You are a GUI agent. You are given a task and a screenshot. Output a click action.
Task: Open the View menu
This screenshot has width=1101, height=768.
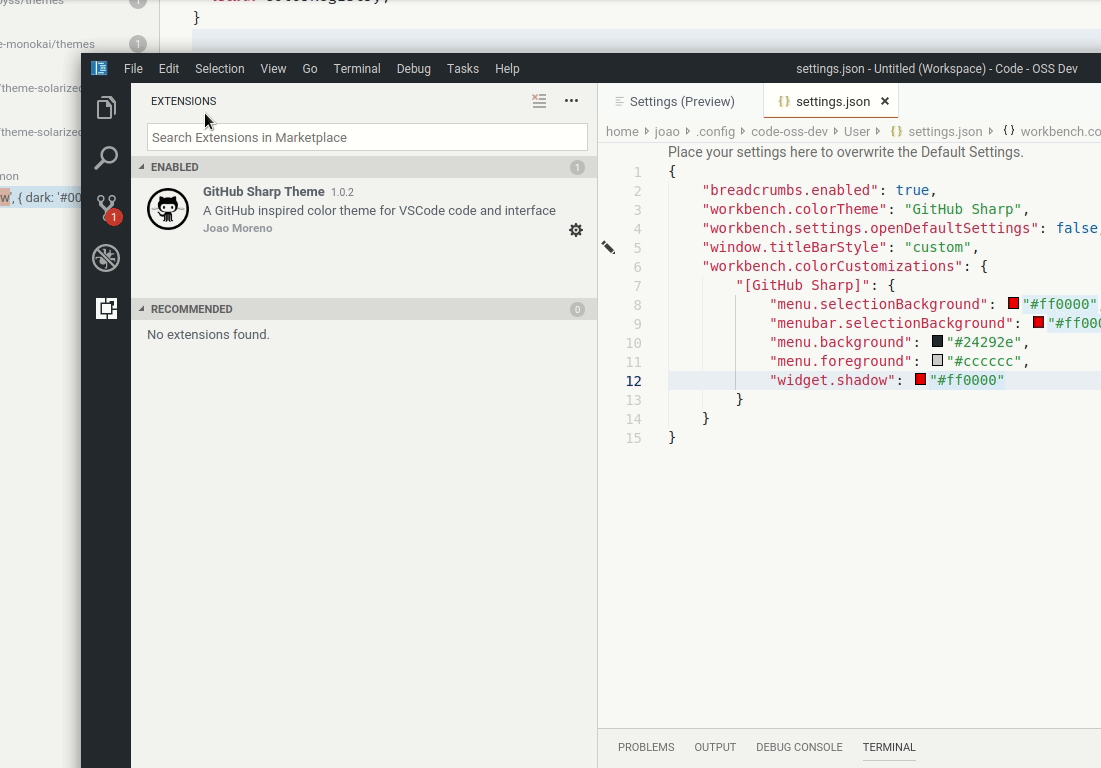click(273, 69)
